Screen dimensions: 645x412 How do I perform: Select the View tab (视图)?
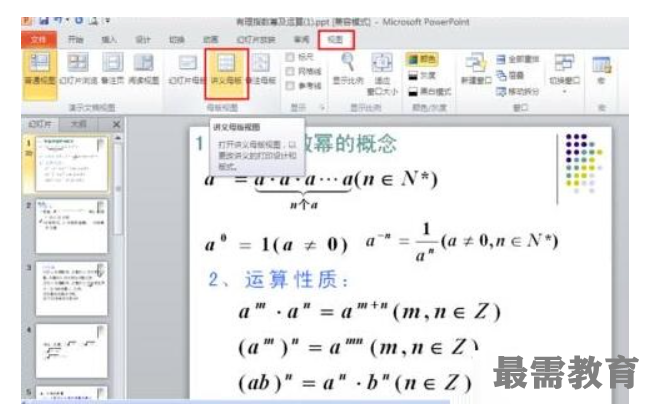tap(336, 40)
